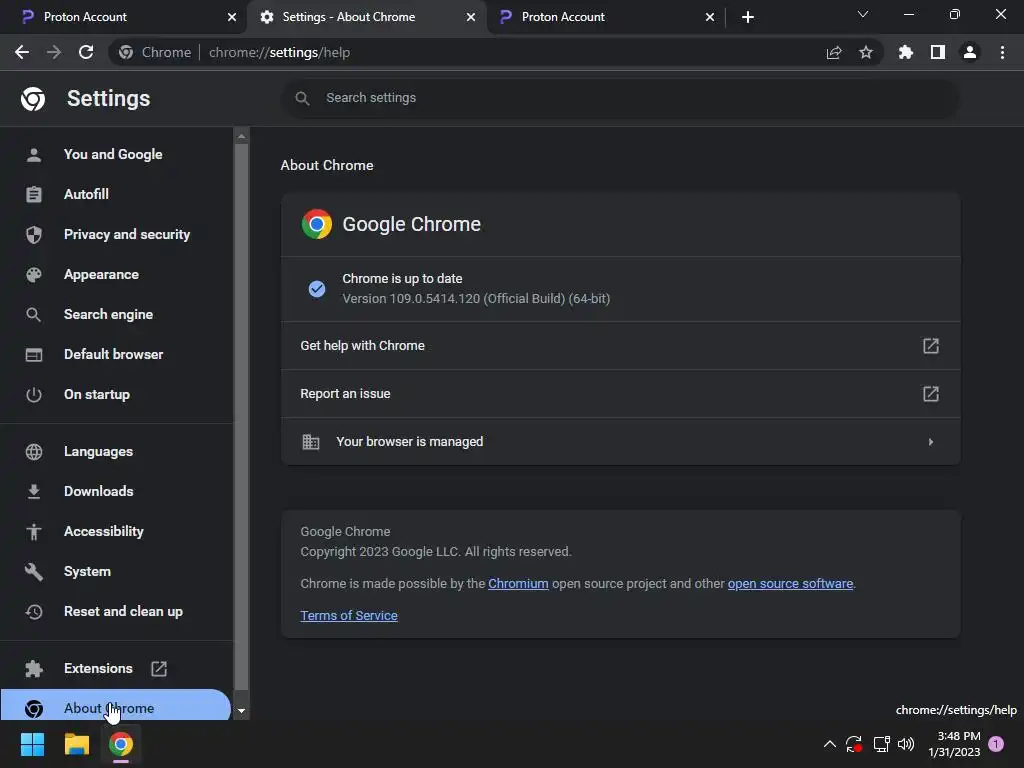Click the browser back arrow
Image resolution: width=1024 pixels, height=768 pixels.
[22, 52]
